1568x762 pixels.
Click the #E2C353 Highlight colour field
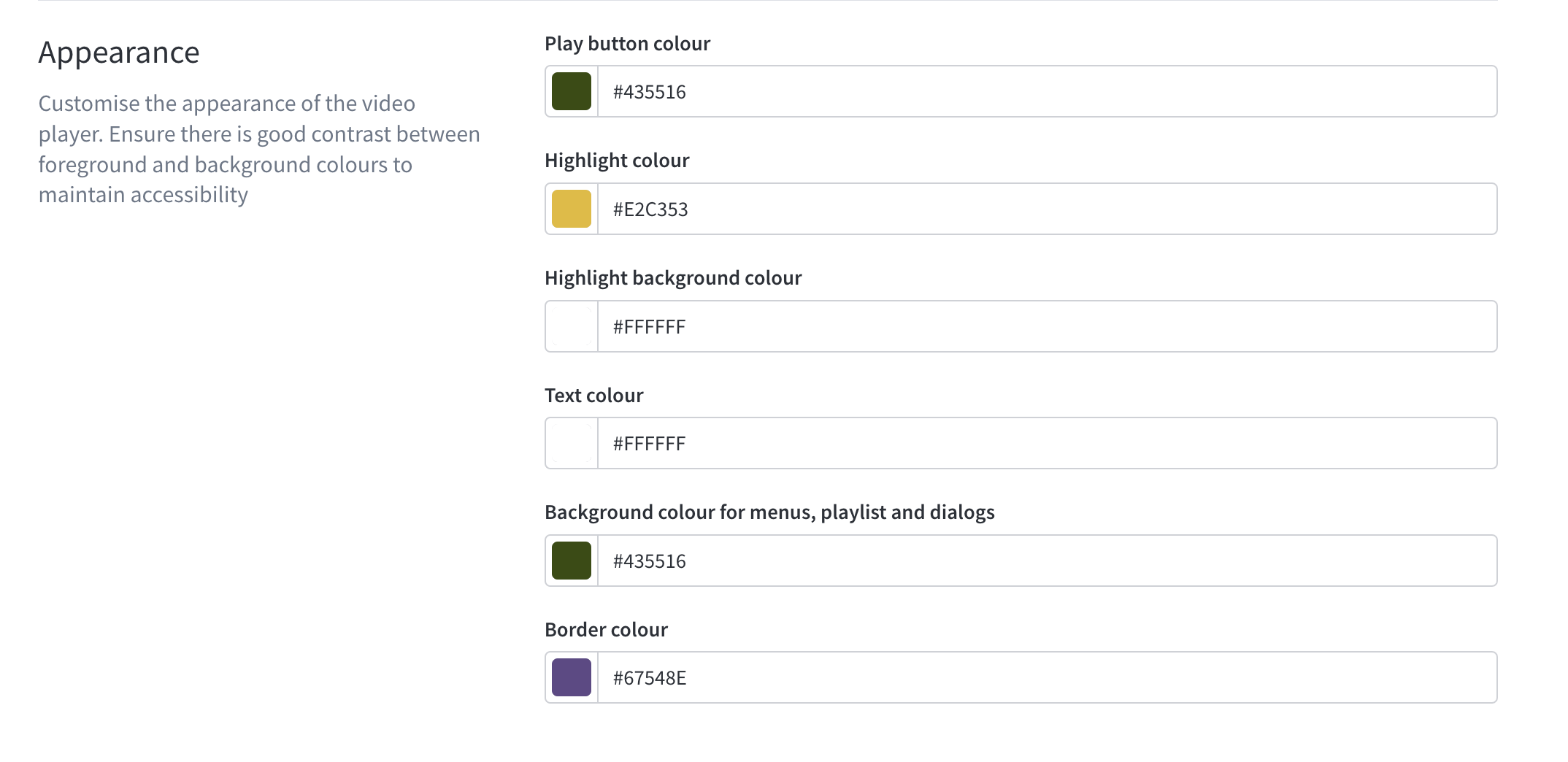[1048, 209]
